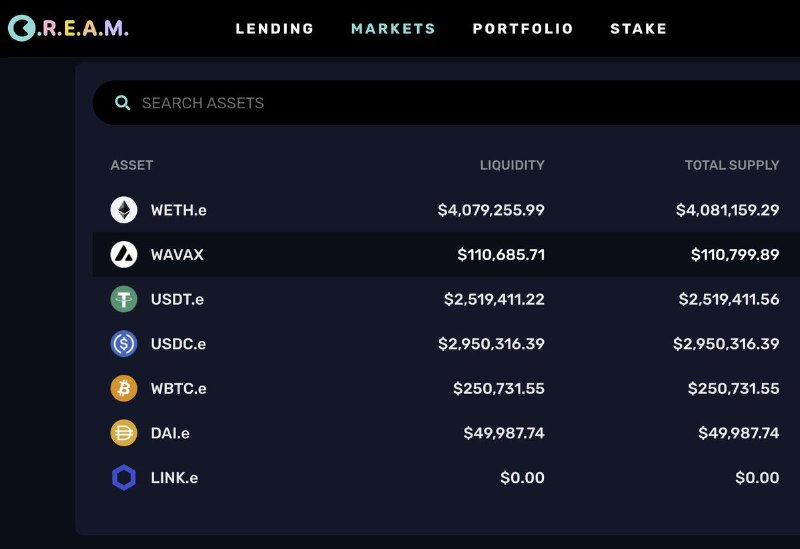Click the search magnifier icon
The image size is (800, 549).
coord(122,103)
